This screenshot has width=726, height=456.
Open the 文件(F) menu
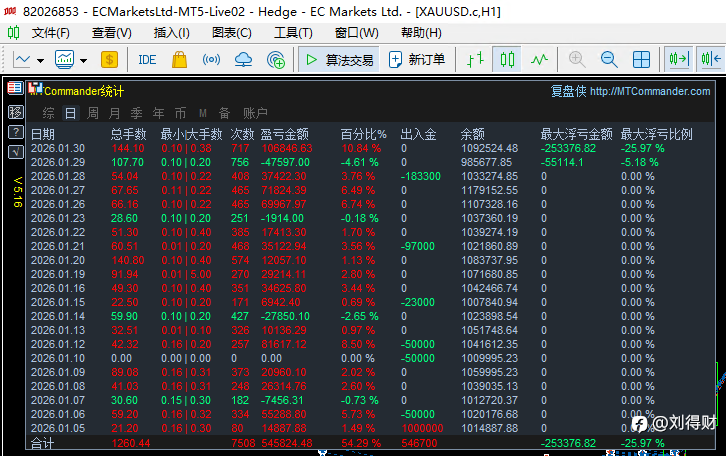point(50,33)
